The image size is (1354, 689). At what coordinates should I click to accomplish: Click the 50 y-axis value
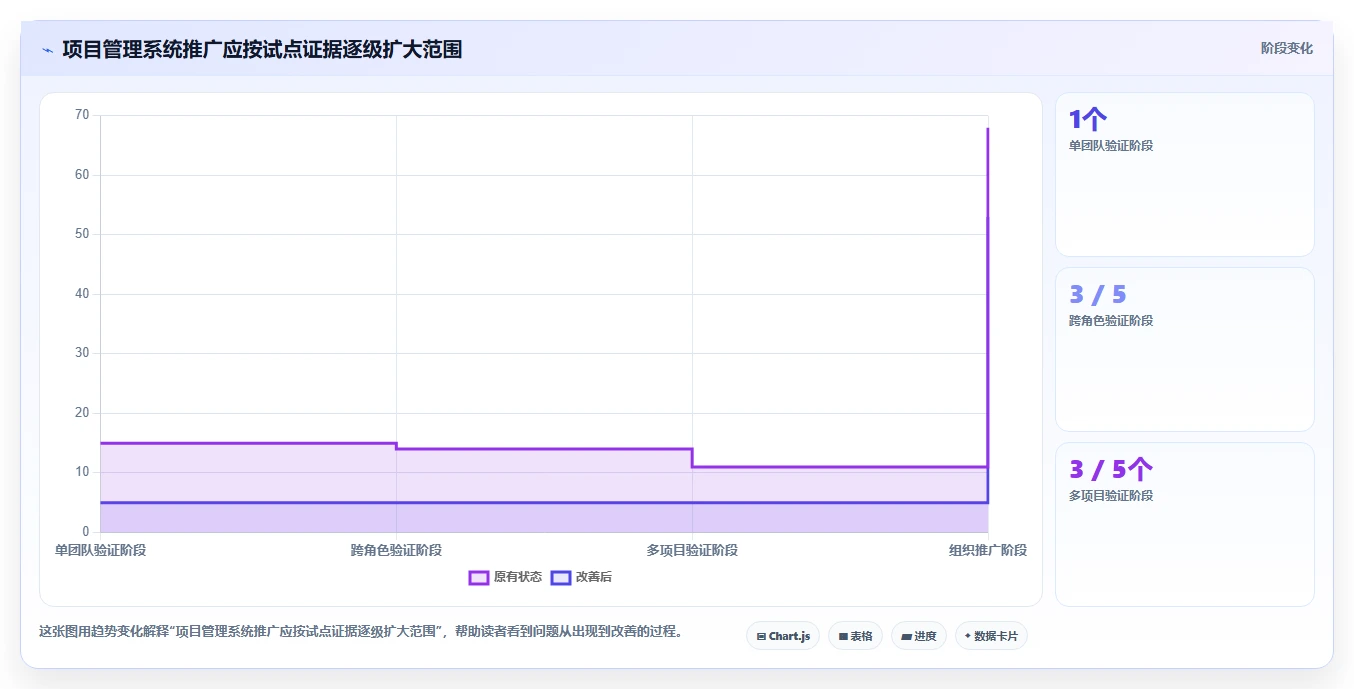(x=82, y=234)
